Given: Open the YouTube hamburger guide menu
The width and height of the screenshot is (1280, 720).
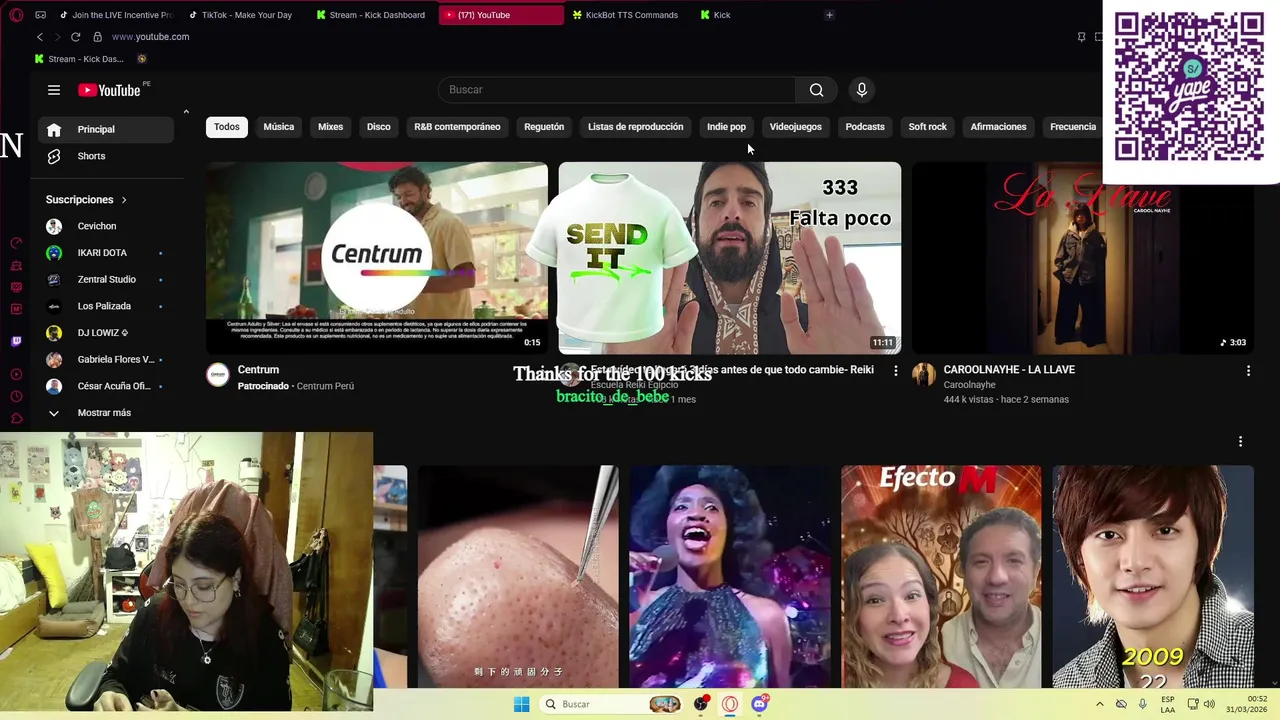Looking at the screenshot, I should (x=54, y=90).
